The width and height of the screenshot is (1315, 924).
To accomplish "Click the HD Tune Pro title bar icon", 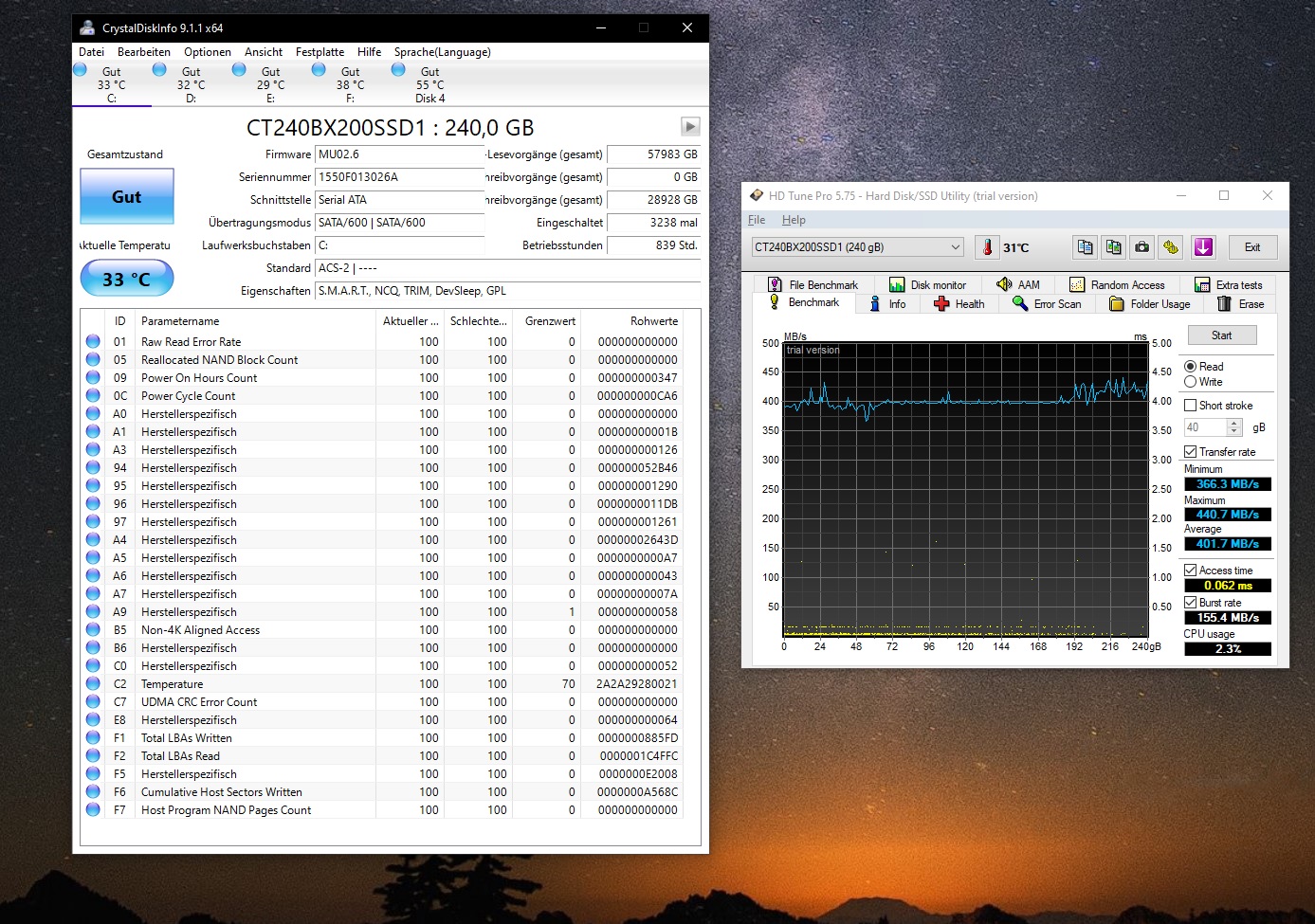I will (757, 195).
